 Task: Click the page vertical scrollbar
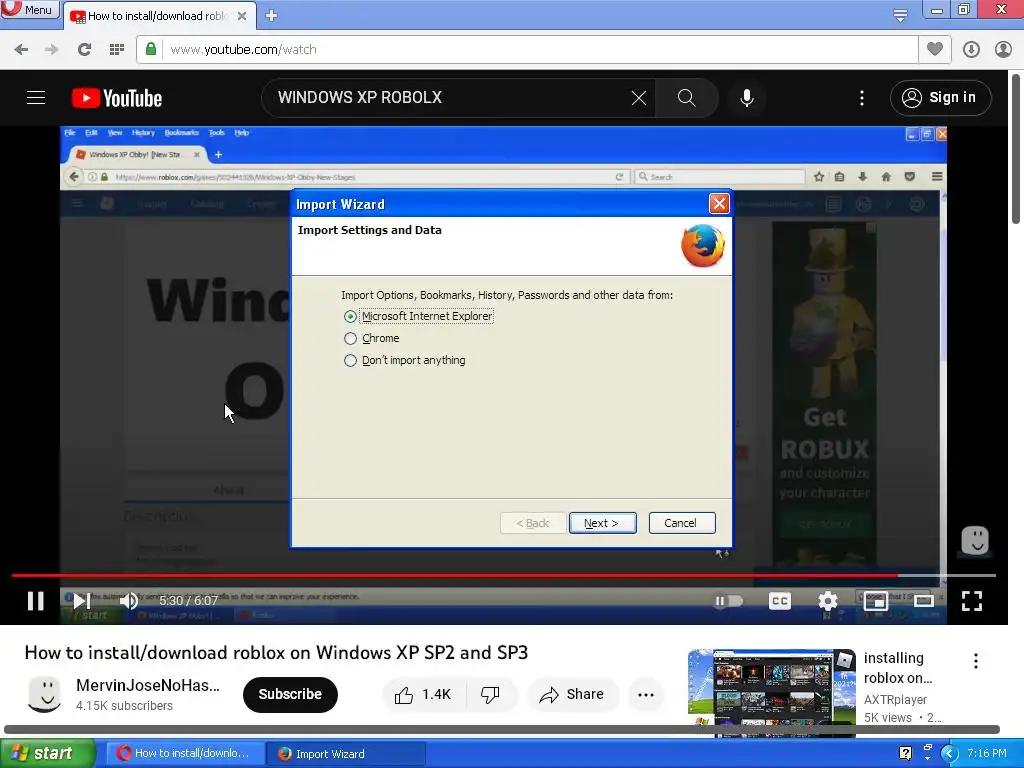pyautogui.click(x=1016, y=149)
